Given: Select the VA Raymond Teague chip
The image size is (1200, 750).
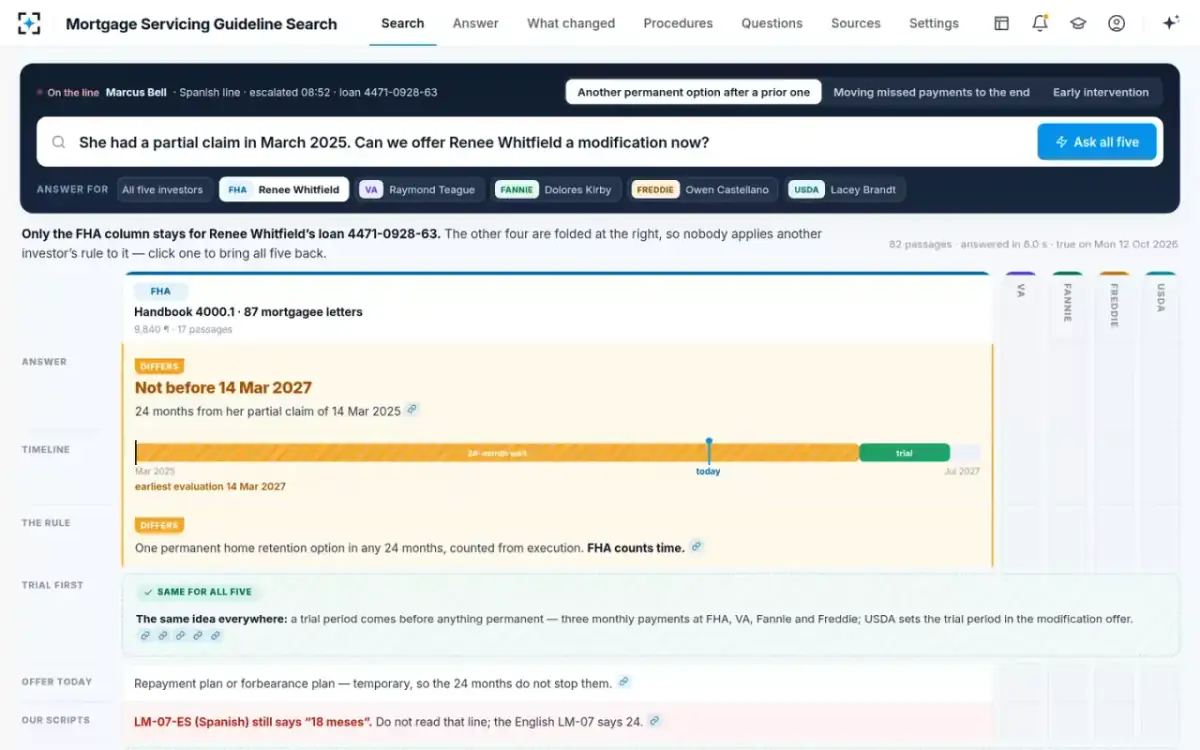Looking at the screenshot, I should click(x=420, y=189).
